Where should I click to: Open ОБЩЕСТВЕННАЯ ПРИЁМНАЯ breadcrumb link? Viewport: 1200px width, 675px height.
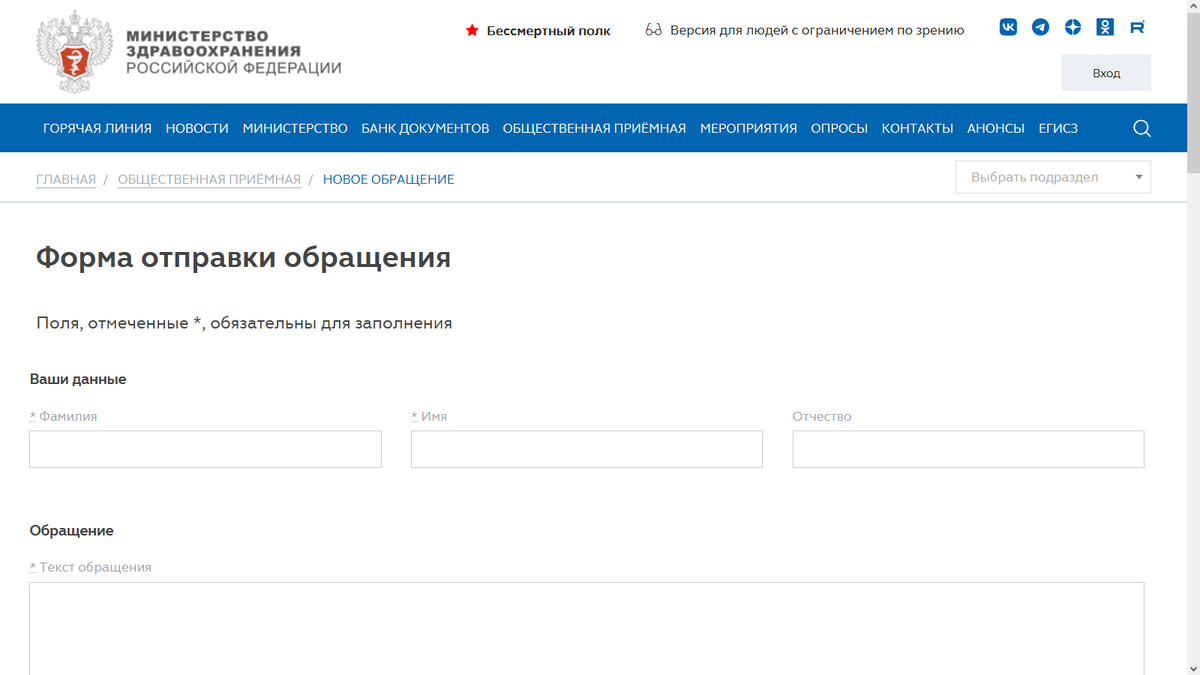click(x=209, y=179)
